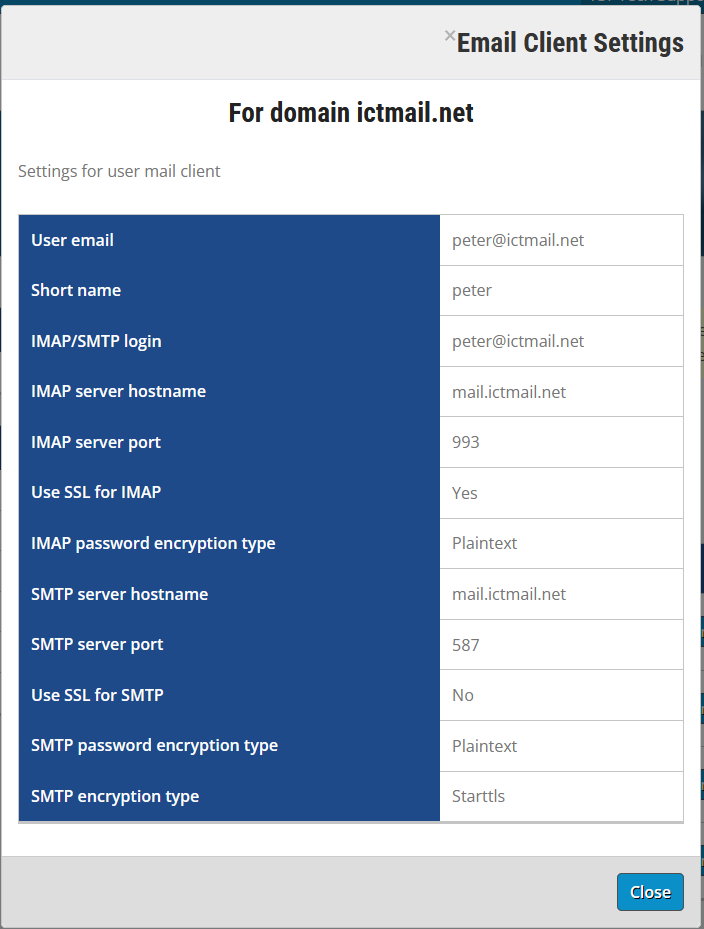The image size is (704, 929).
Task: Click SMTP password encryption Plaintext value
Action: click(x=485, y=746)
